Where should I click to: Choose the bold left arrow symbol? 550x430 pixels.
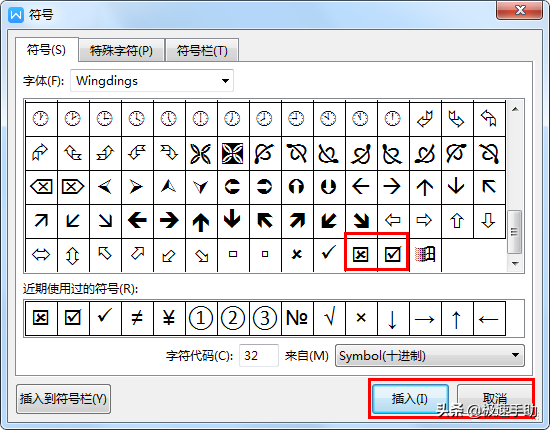click(x=137, y=221)
